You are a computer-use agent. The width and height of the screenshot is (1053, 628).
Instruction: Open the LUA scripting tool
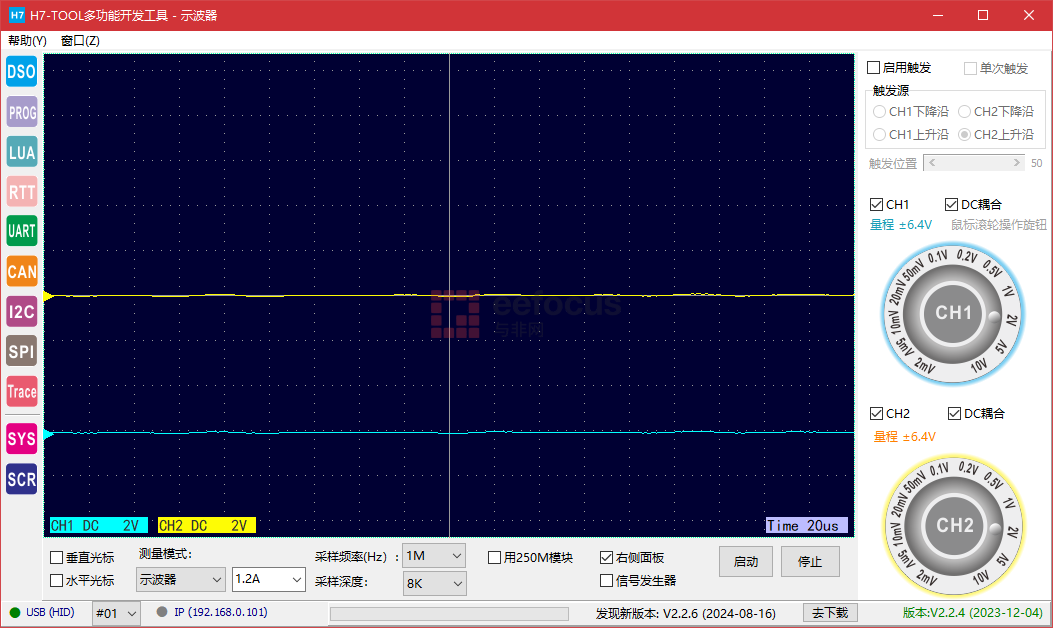point(21,152)
